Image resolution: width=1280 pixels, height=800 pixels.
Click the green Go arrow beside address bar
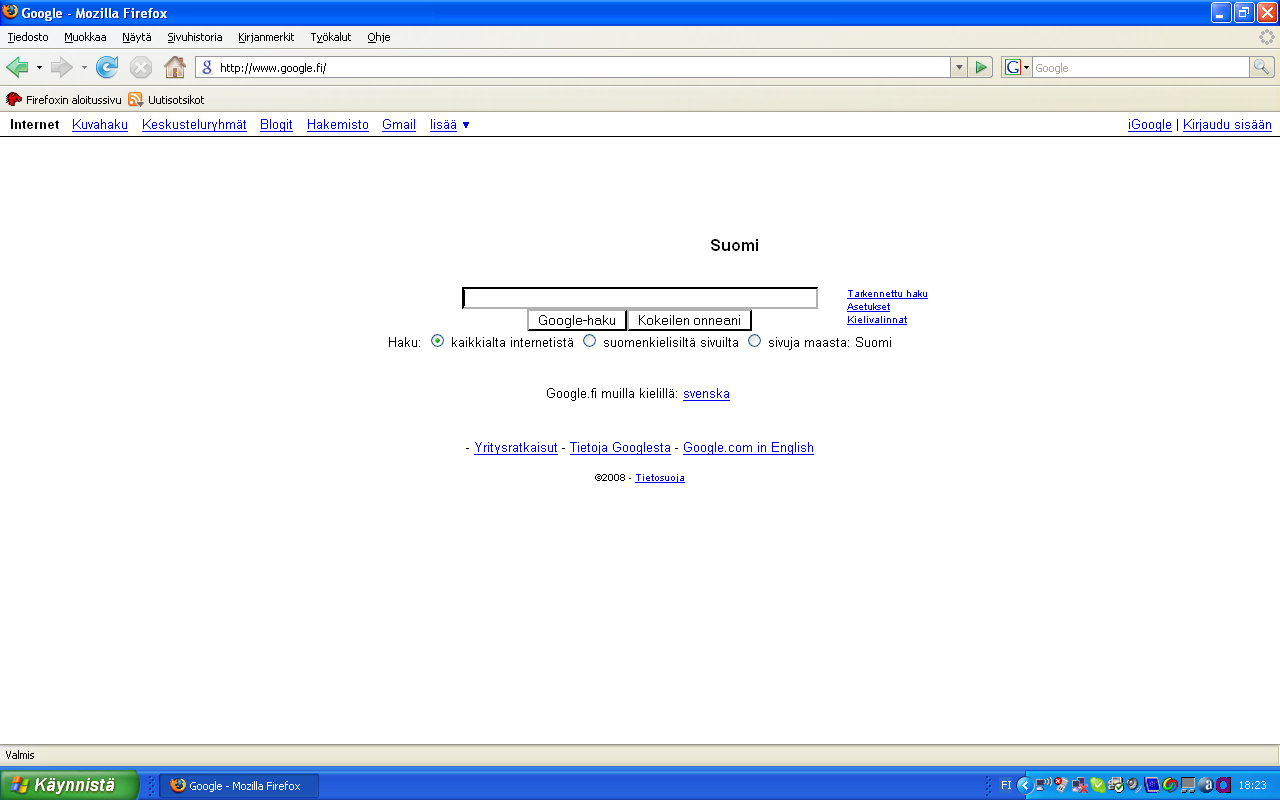click(x=981, y=67)
